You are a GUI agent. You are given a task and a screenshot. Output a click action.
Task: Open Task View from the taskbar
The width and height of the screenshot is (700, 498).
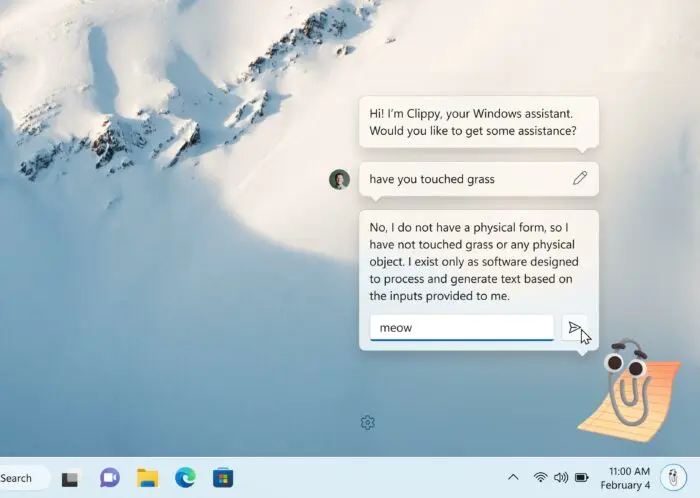point(70,479)
